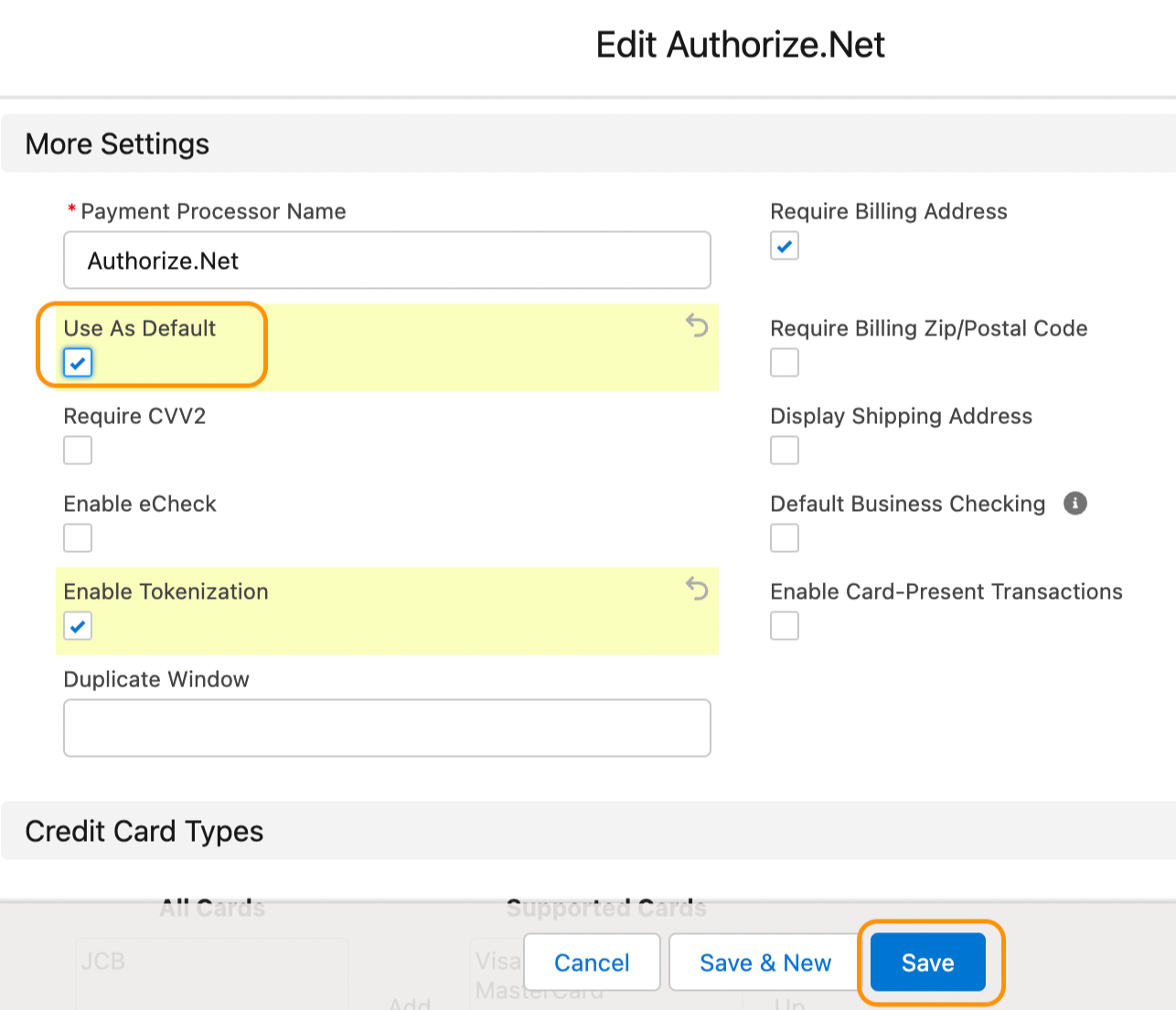
Task: Click the Save button
Action: pos(927,962)
